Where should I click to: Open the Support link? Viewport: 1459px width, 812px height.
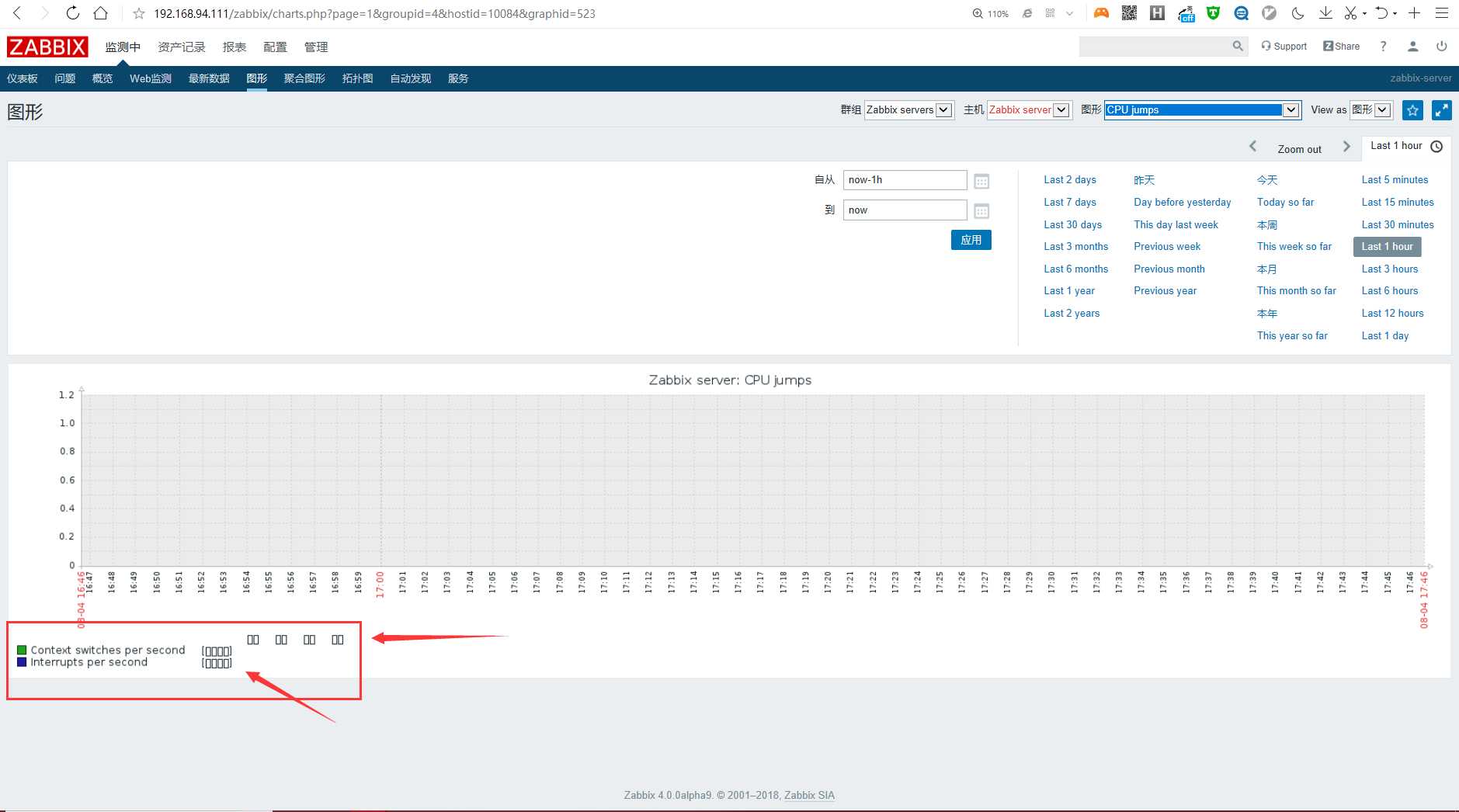pyautogui.click(x=1284, y=47)
